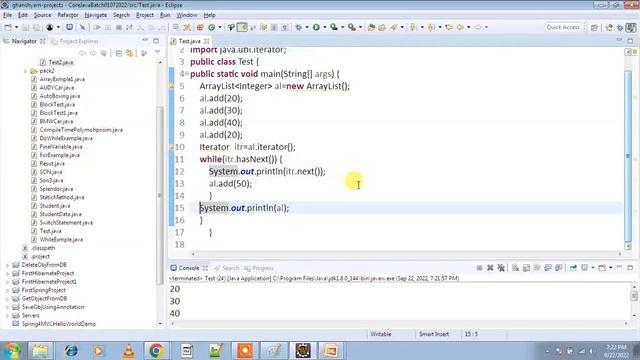Open Eclipse icon in the Windows taskbar

pos(303,351)
